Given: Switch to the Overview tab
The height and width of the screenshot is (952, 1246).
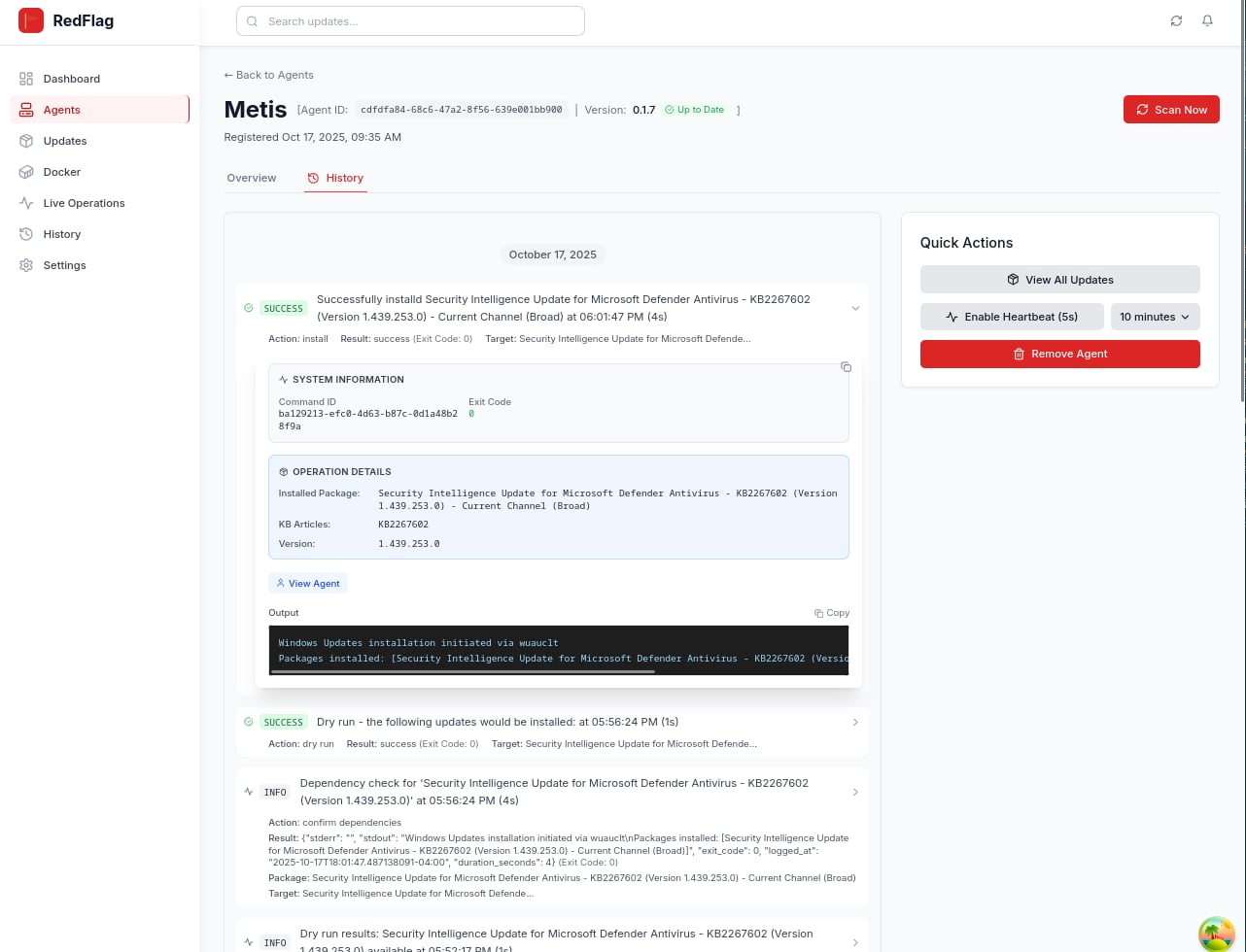Looking at the screenshot, I should [x=252, y=178].
